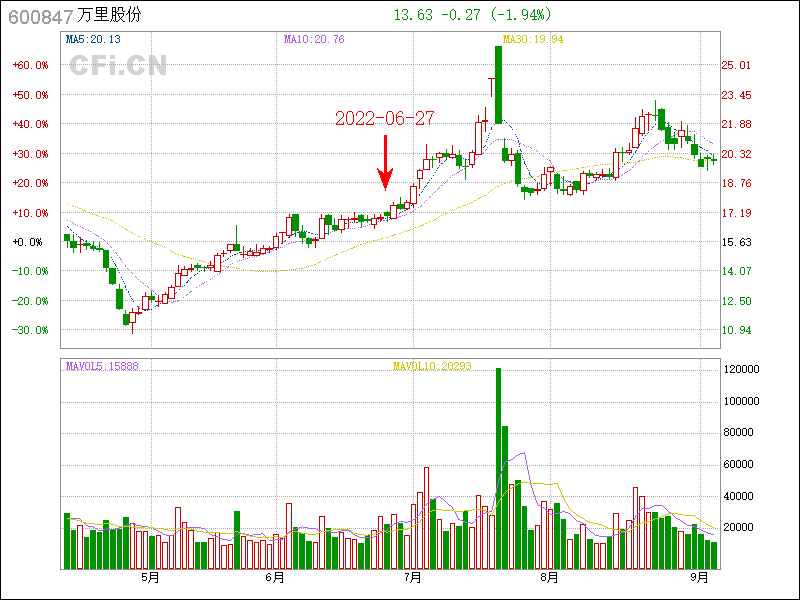Viewport: 800px width, 600px height.
Task: Click the +20.0% axis label
Action: tap(31, 183)
